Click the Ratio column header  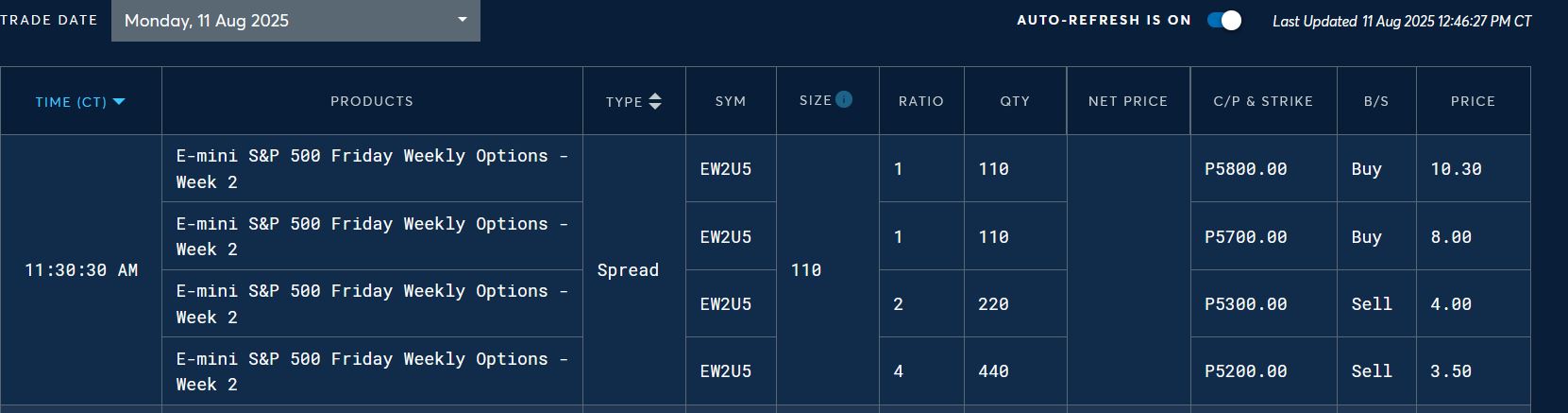coord(921,101)
